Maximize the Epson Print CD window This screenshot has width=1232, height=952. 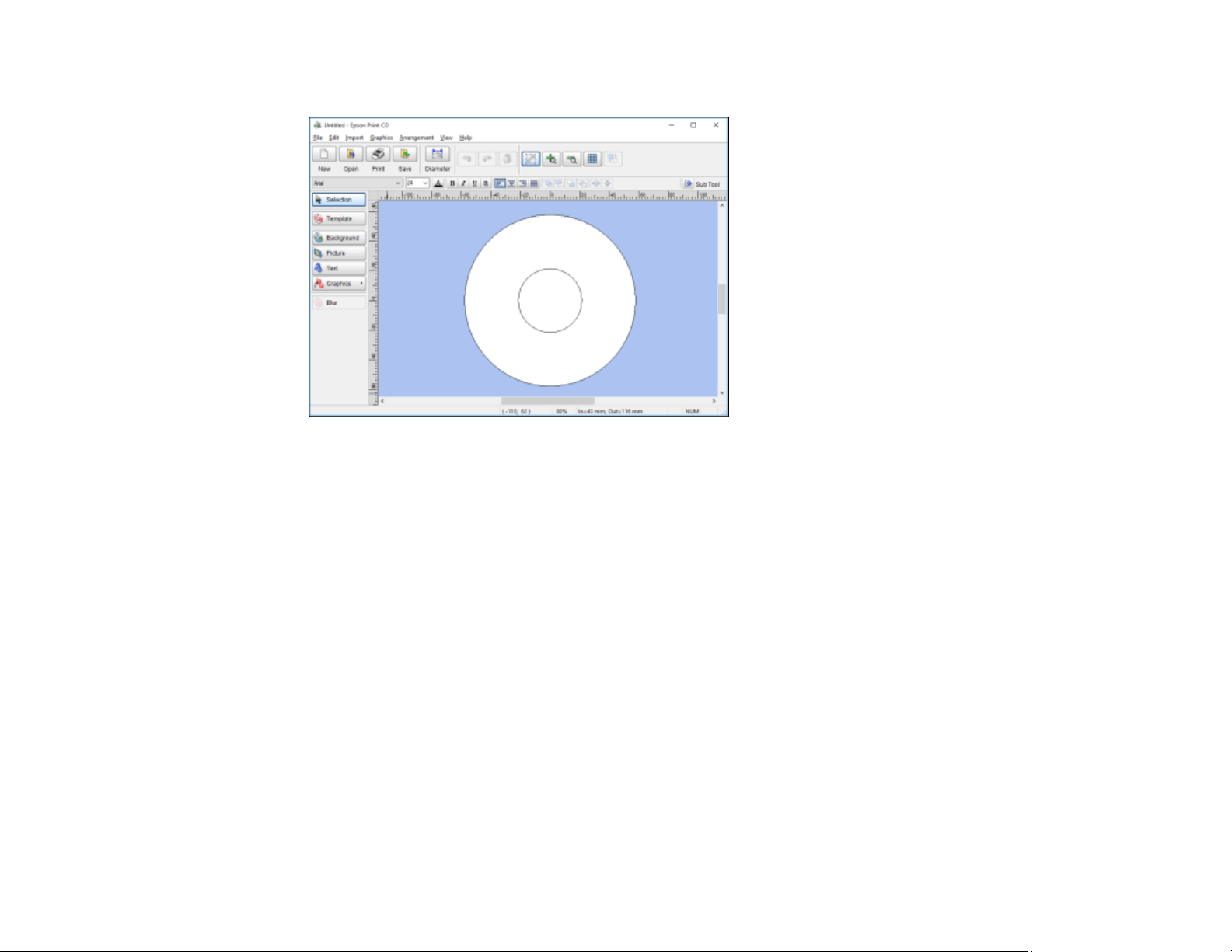tap(693, 125)
